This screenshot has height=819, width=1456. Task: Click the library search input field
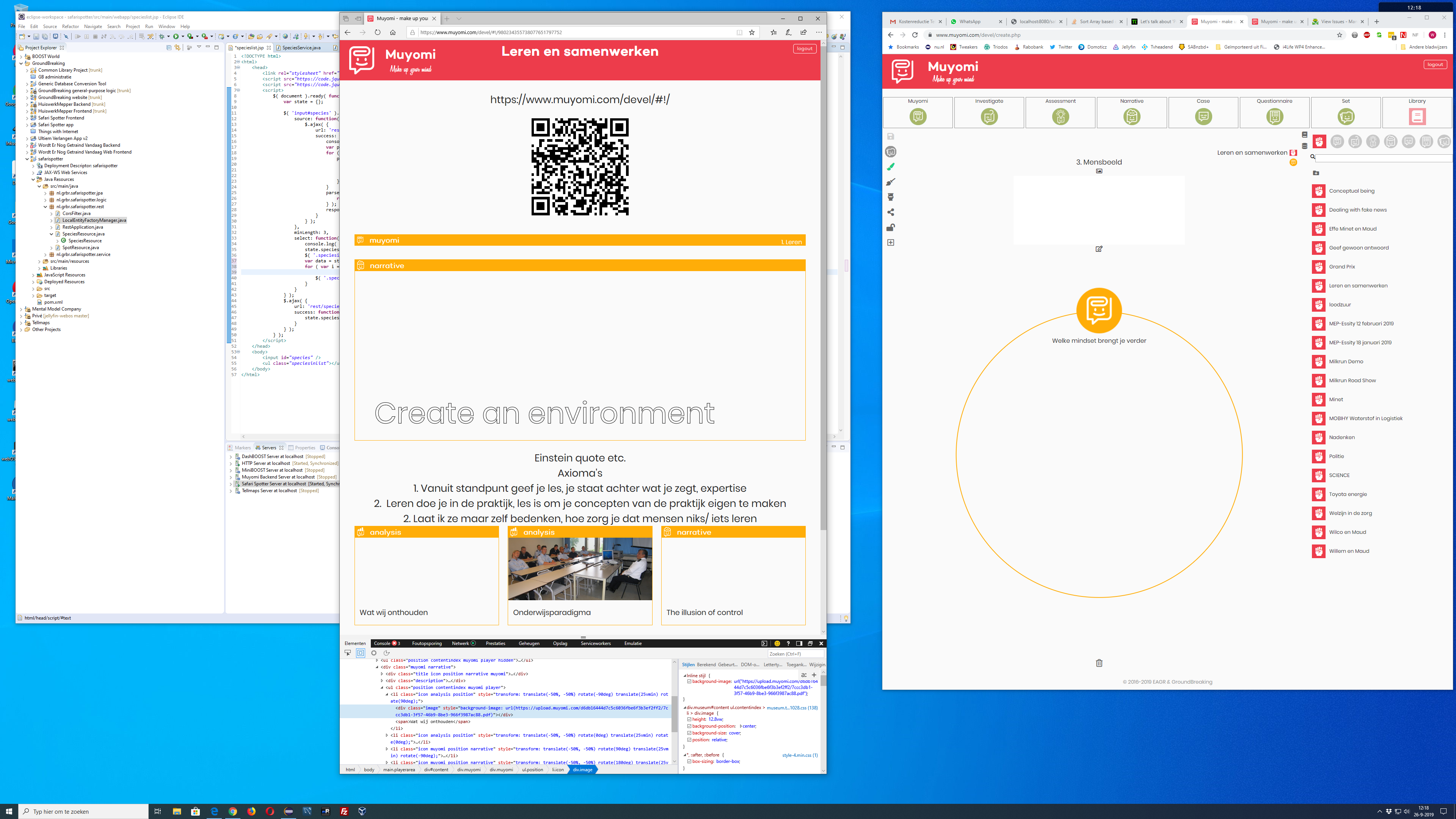1382,158
